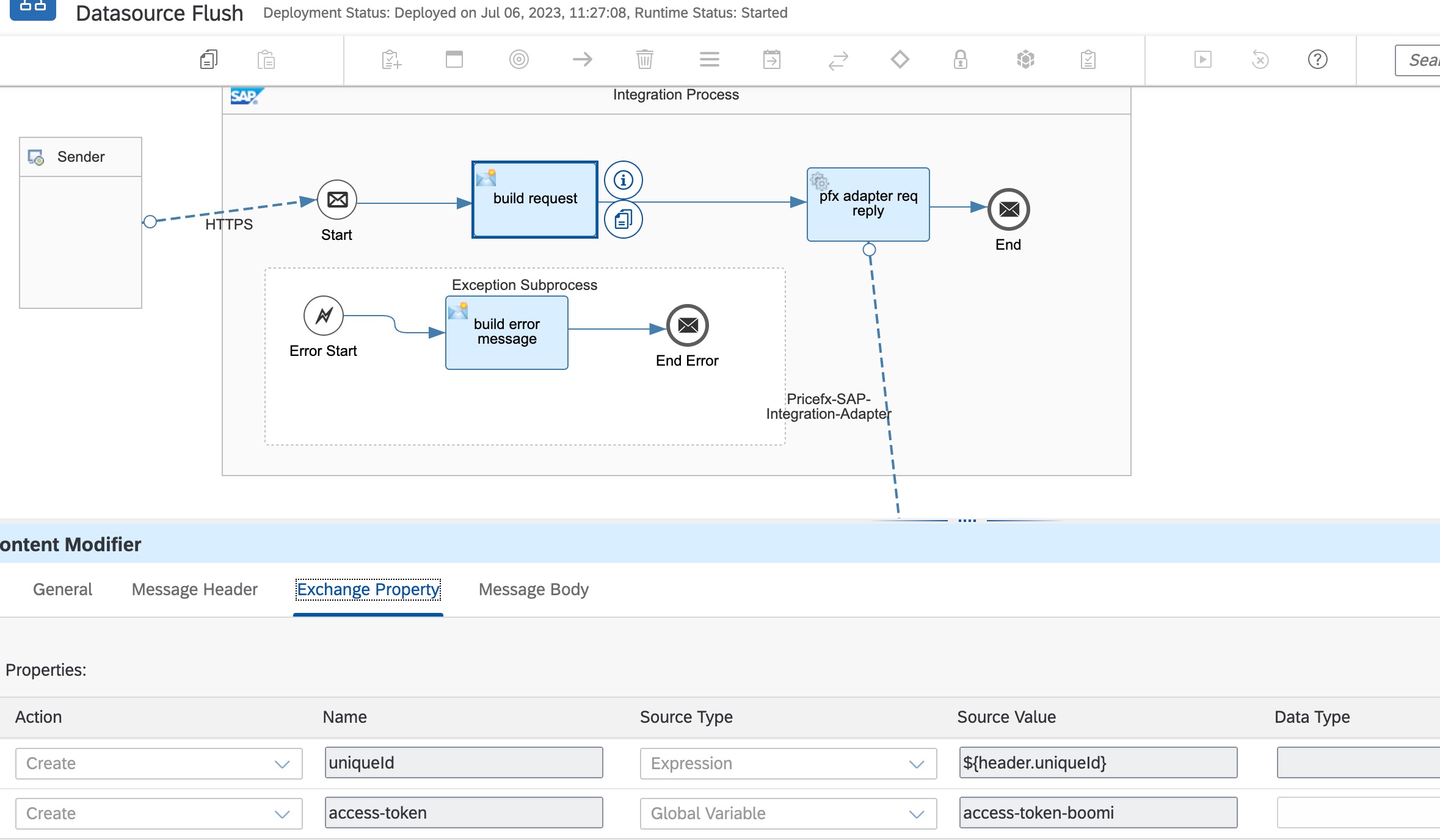The width and height of the screenshot is (1440, 840).
Task: Click the delete trash icon in toolbar
Action: [644, 60]
